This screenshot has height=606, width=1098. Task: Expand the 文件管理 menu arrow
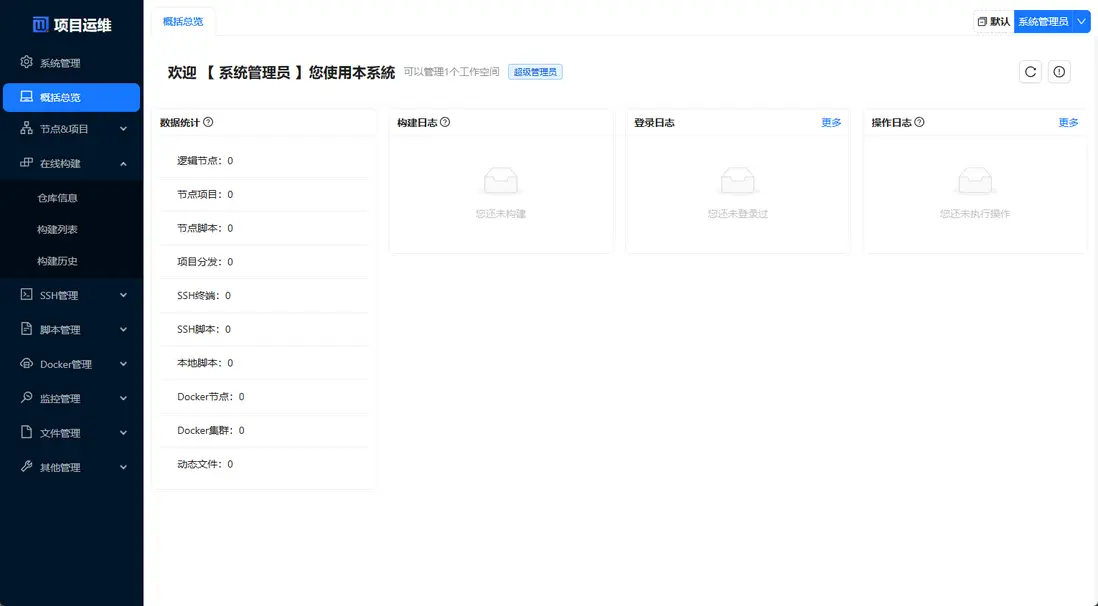point(123,433)
